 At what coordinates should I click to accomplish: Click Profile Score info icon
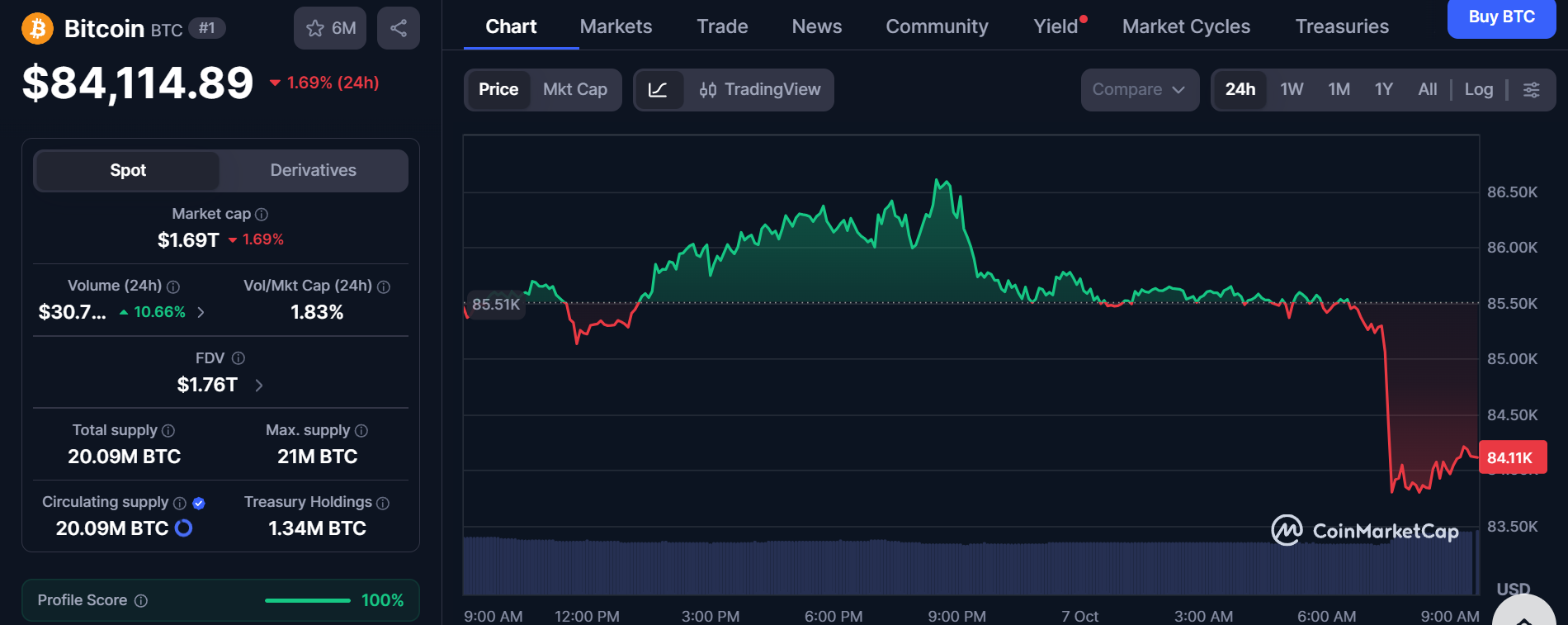click(x=141, y=601)
